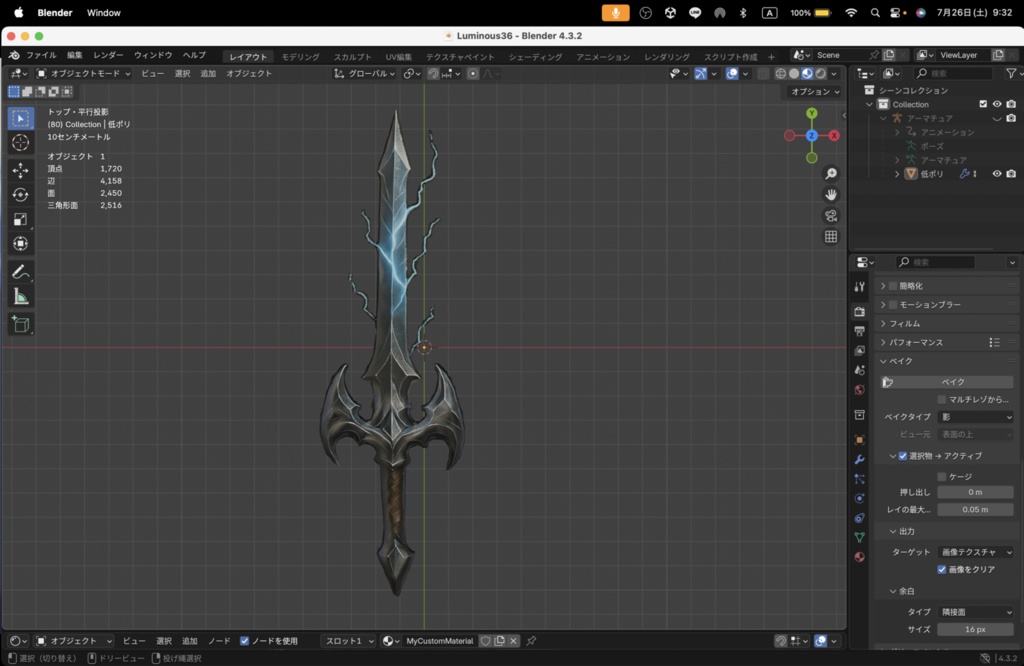Viewport: 1024px width, 666px height.
Task: Click the 3D cursor tool icon
Action: (x=21, y=142)
